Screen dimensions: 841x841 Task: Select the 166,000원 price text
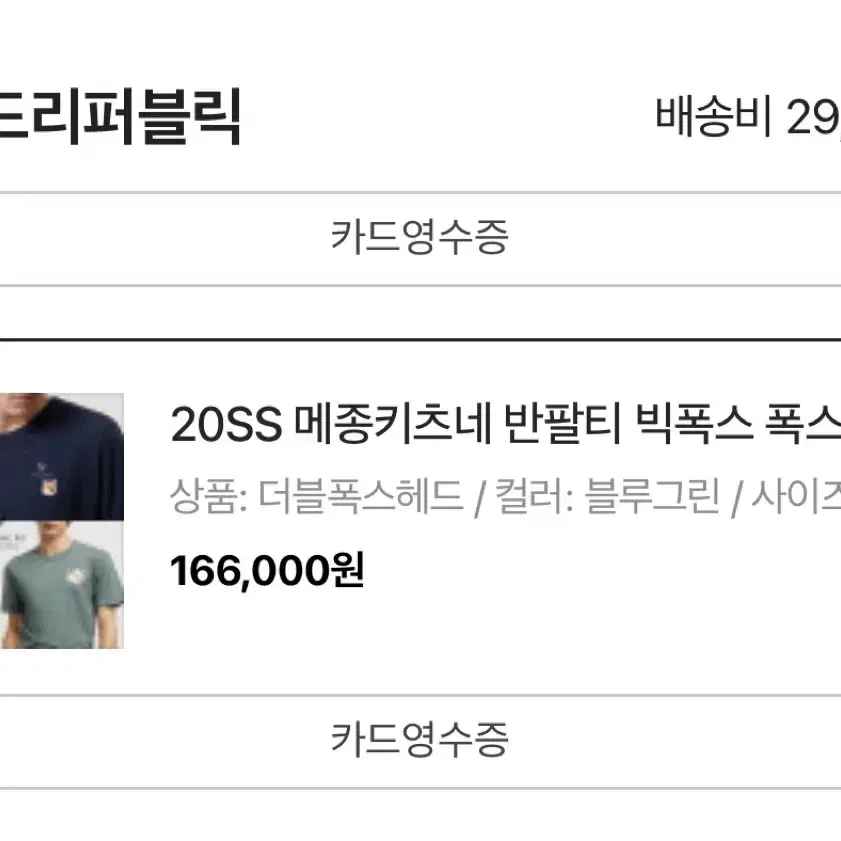tap(267, 571)
